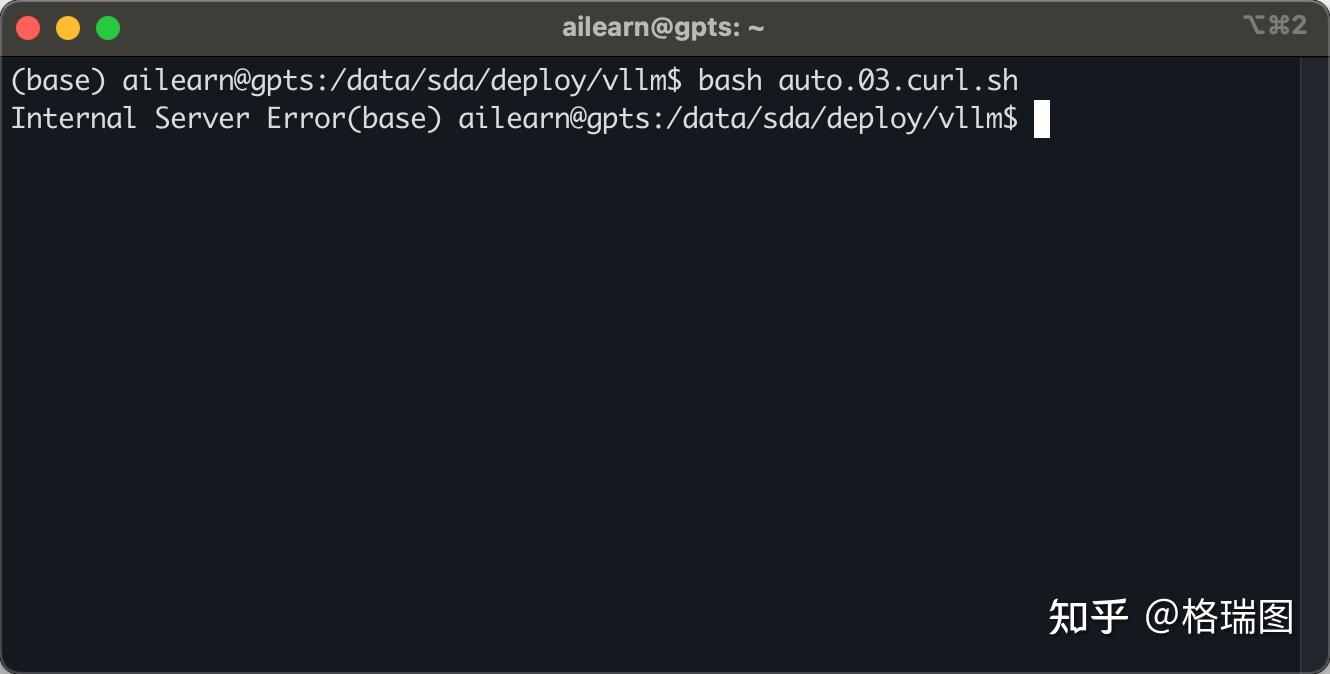1330x674 pixels.
Task: Click the 知乎 watermark logo text
Action: click(1088, 617)
